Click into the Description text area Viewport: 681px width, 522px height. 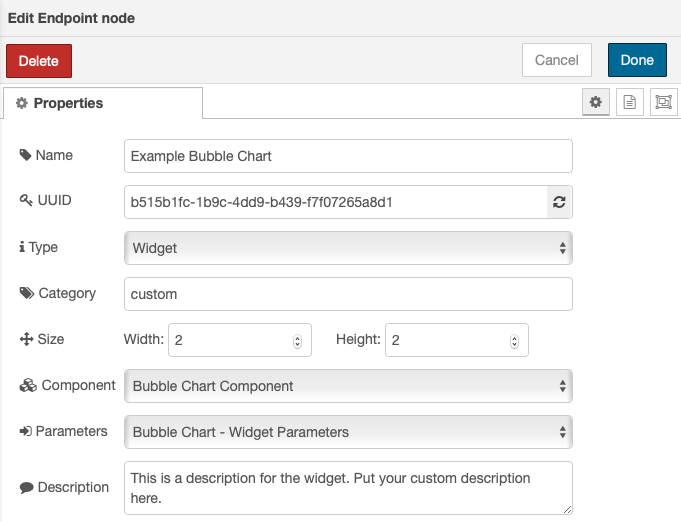348,488
